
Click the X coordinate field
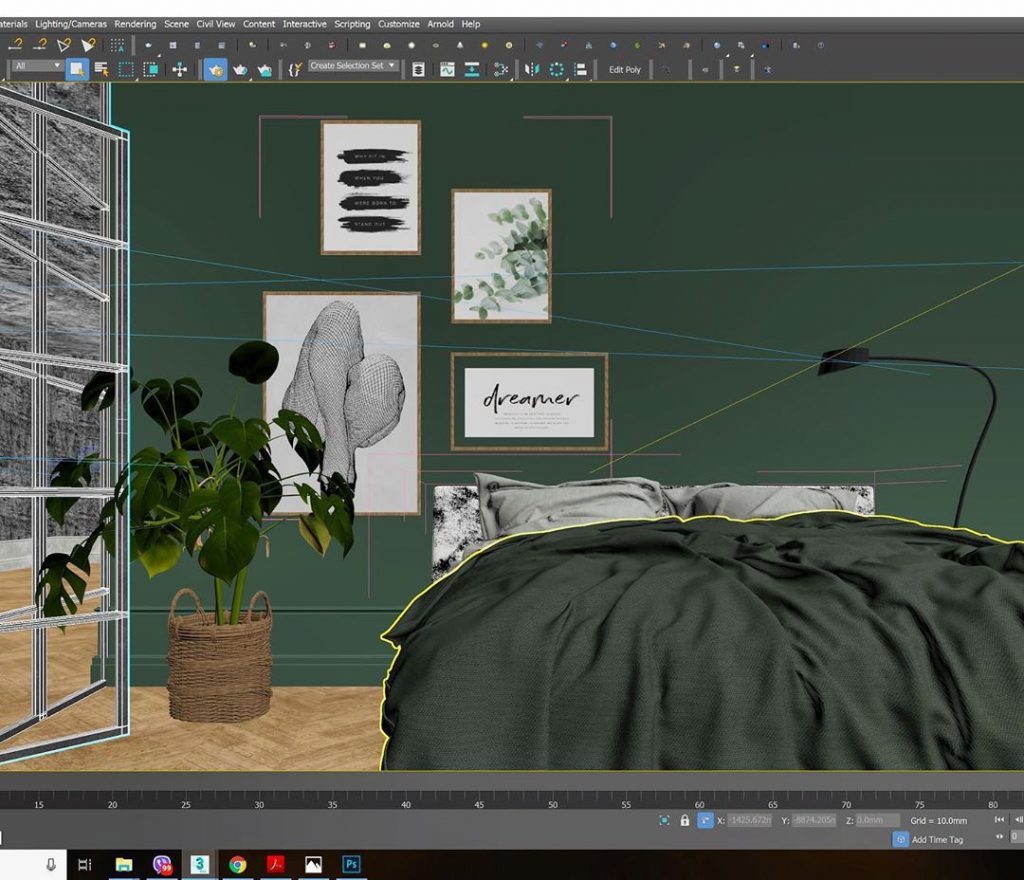point(750,820)
